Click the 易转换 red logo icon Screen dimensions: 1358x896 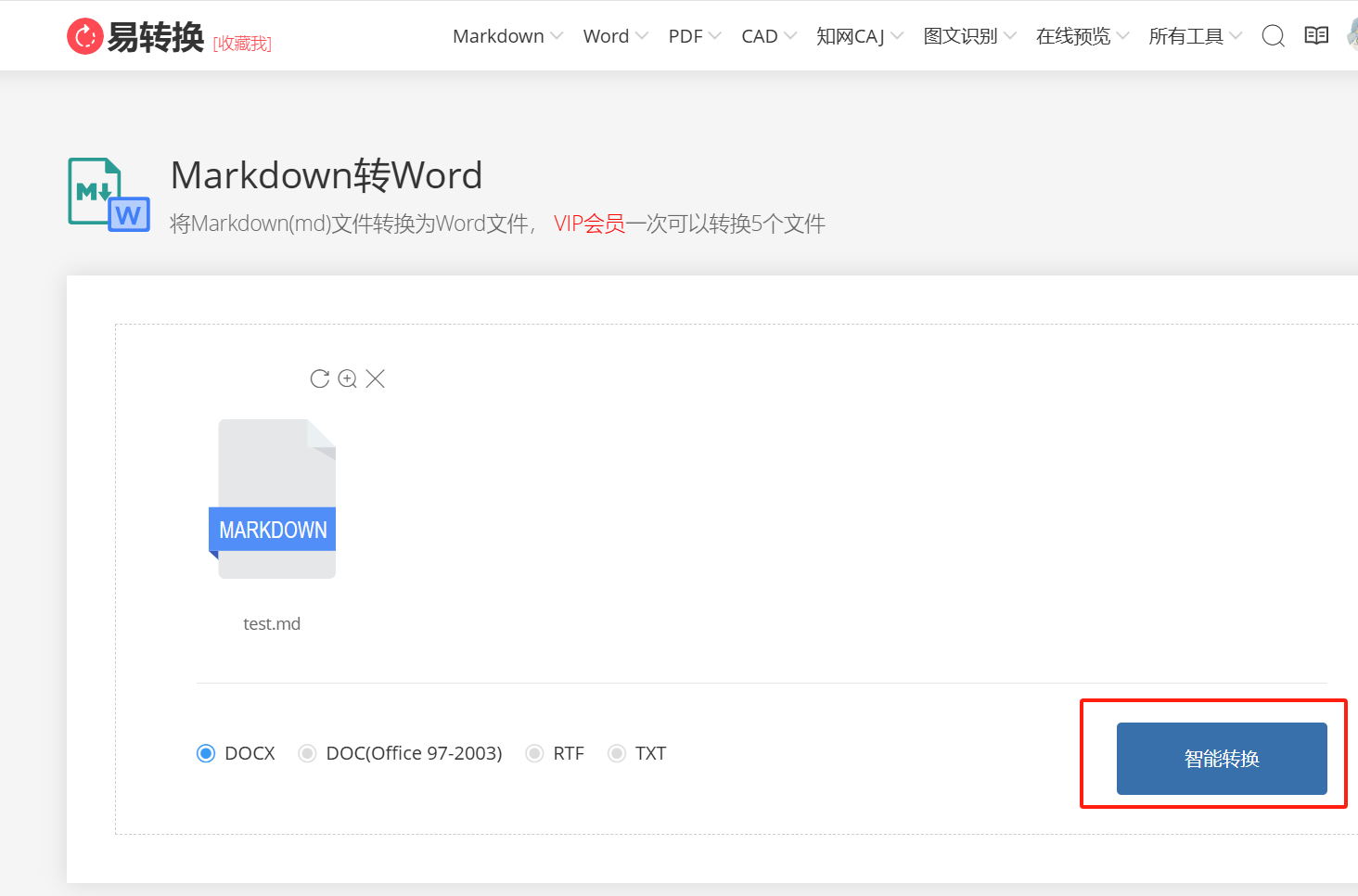point(84,36)
